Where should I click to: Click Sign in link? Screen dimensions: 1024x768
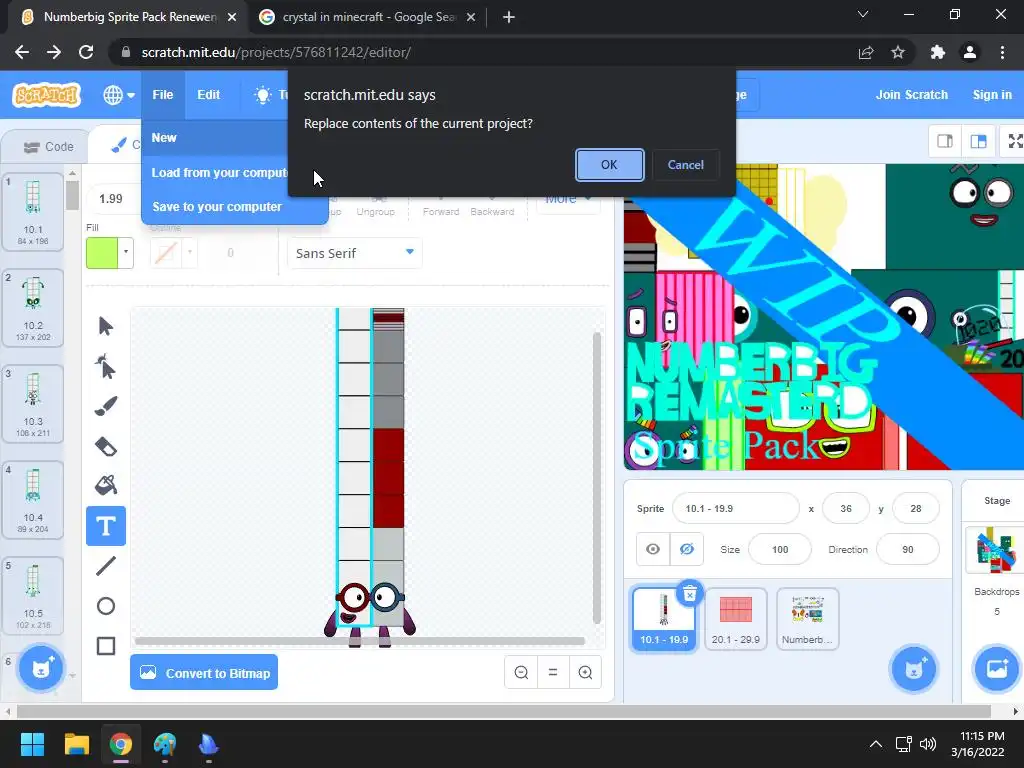[x=991, y=95]
